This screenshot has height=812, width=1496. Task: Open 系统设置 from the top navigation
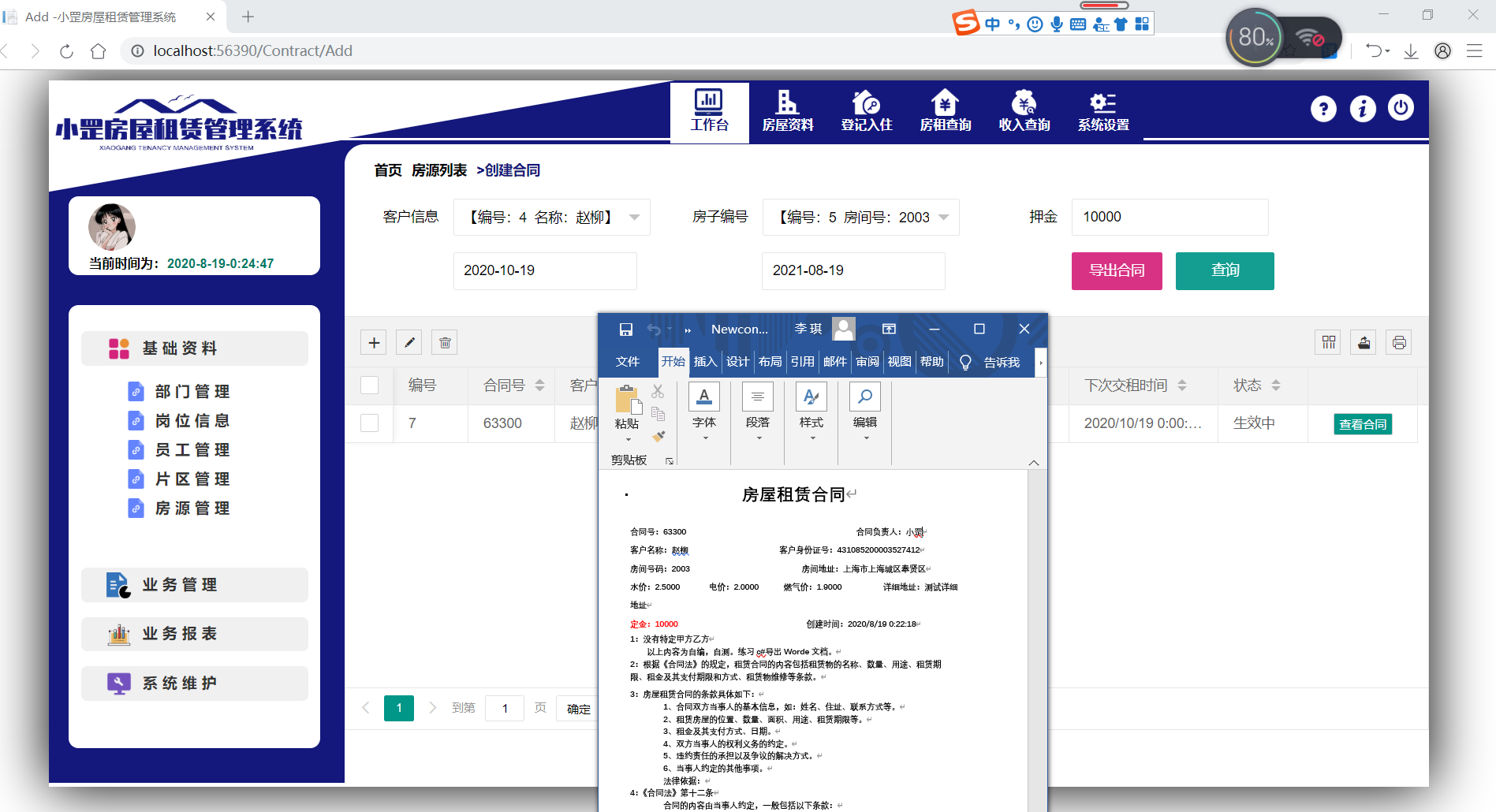1102,110
